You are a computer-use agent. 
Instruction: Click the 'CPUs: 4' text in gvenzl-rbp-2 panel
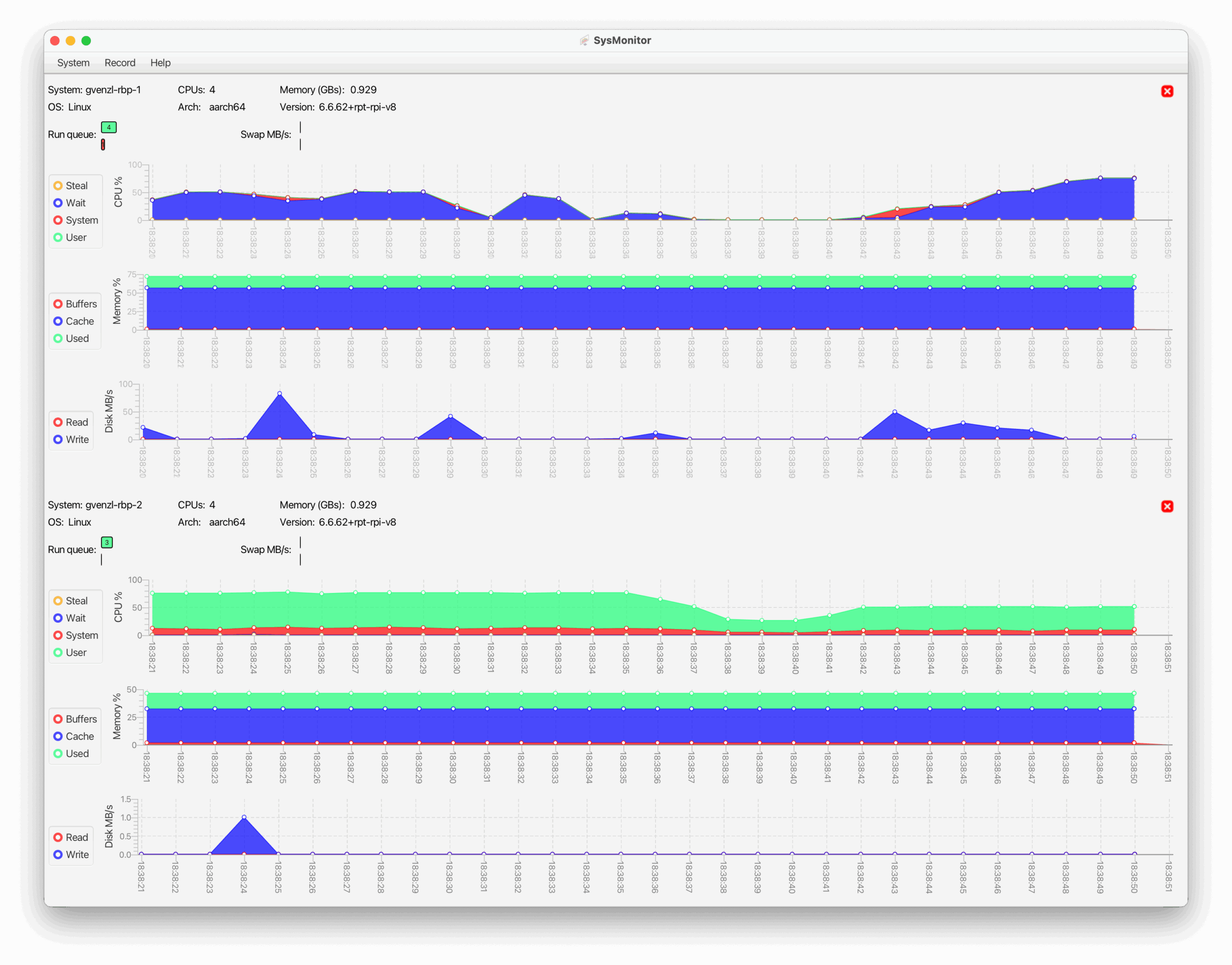point(196,505)
